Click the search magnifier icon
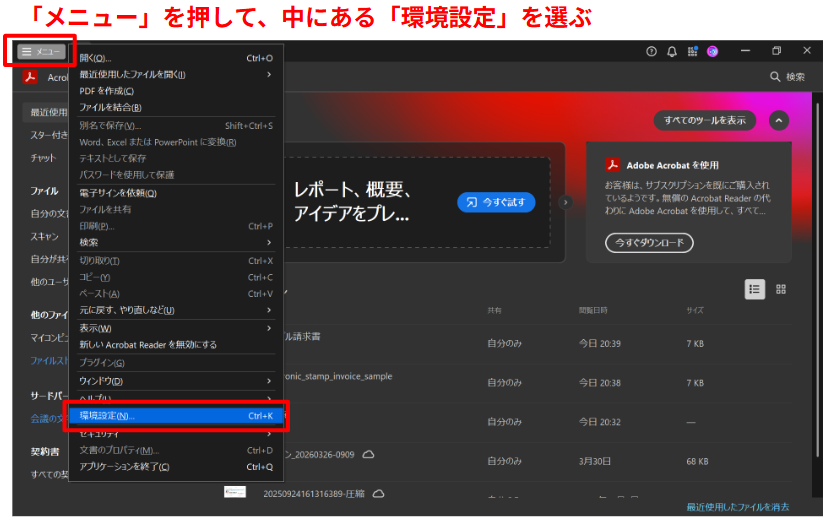830x522 pixels. [775, 77]
